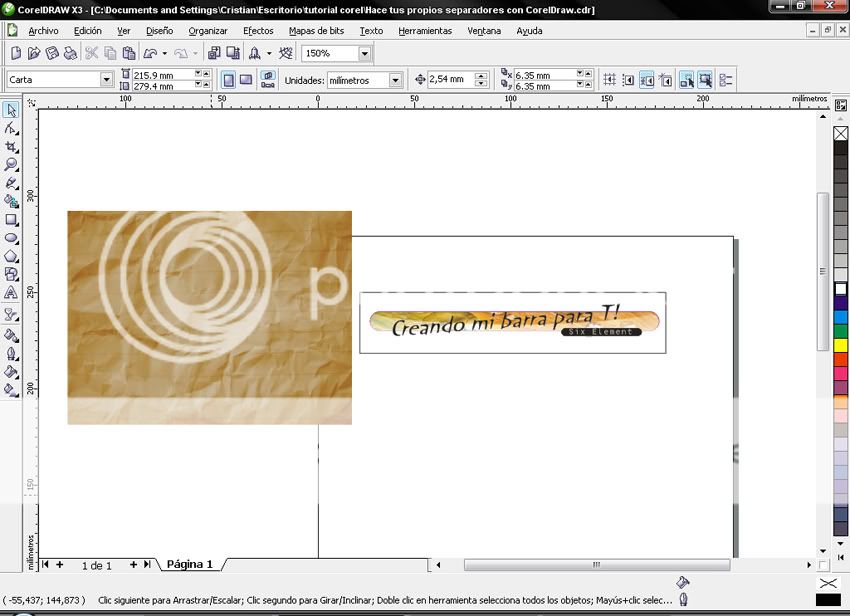Expand the Application Launcher dropdown arrow
The height and width of the screenshot is (616, 850).
coord(269,53)
